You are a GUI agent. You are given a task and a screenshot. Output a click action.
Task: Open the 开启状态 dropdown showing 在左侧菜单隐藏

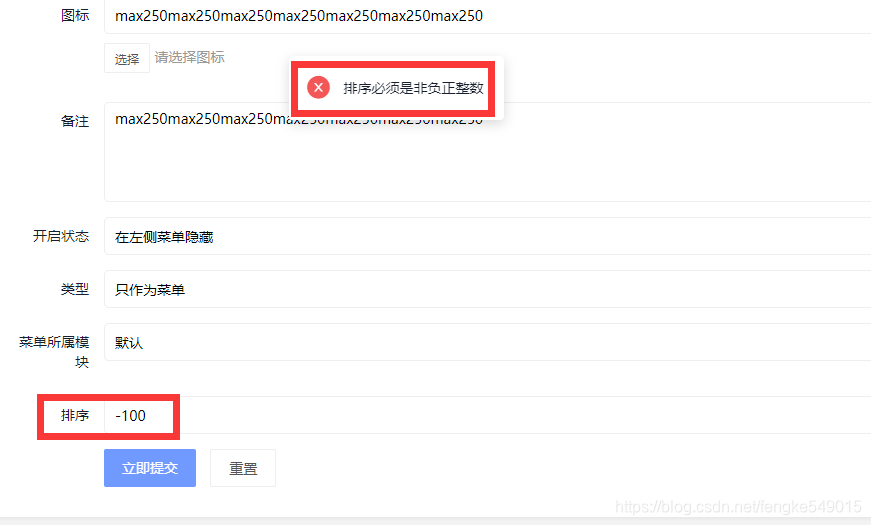tap(488, 236)
